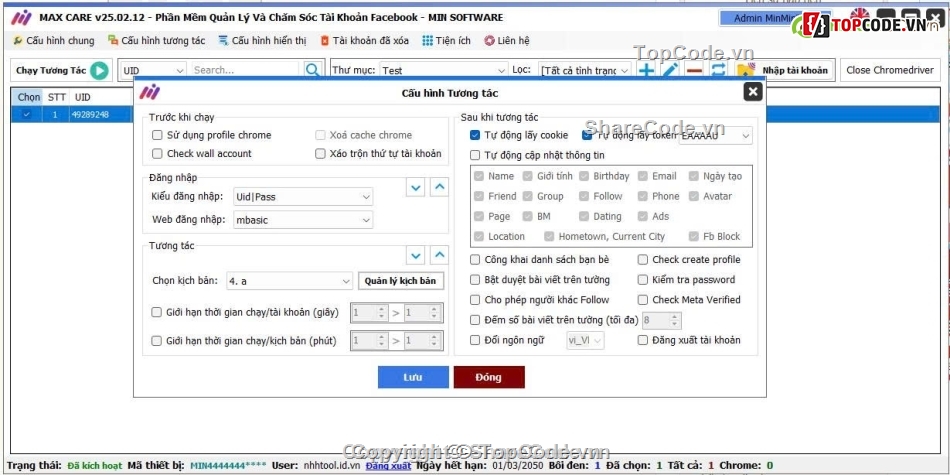950x475 pixels.
Task: Click the down chevron in Đăng nhập section
Action: pyautogui.click(x=416, y=187)
